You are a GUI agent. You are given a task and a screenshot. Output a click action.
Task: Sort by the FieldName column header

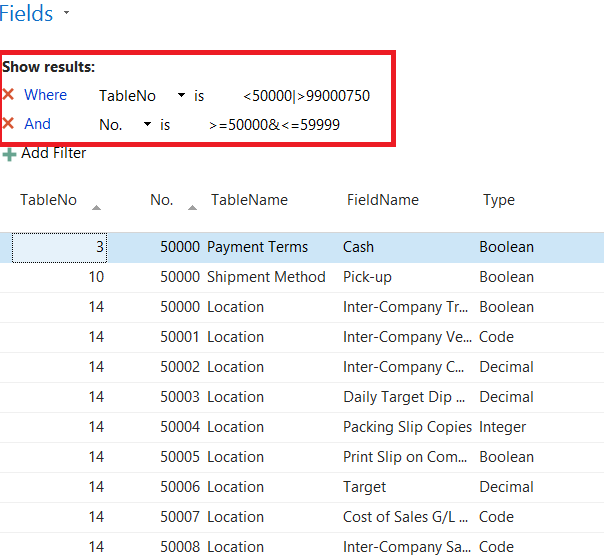pyautogui.click(x=383, y=200)
